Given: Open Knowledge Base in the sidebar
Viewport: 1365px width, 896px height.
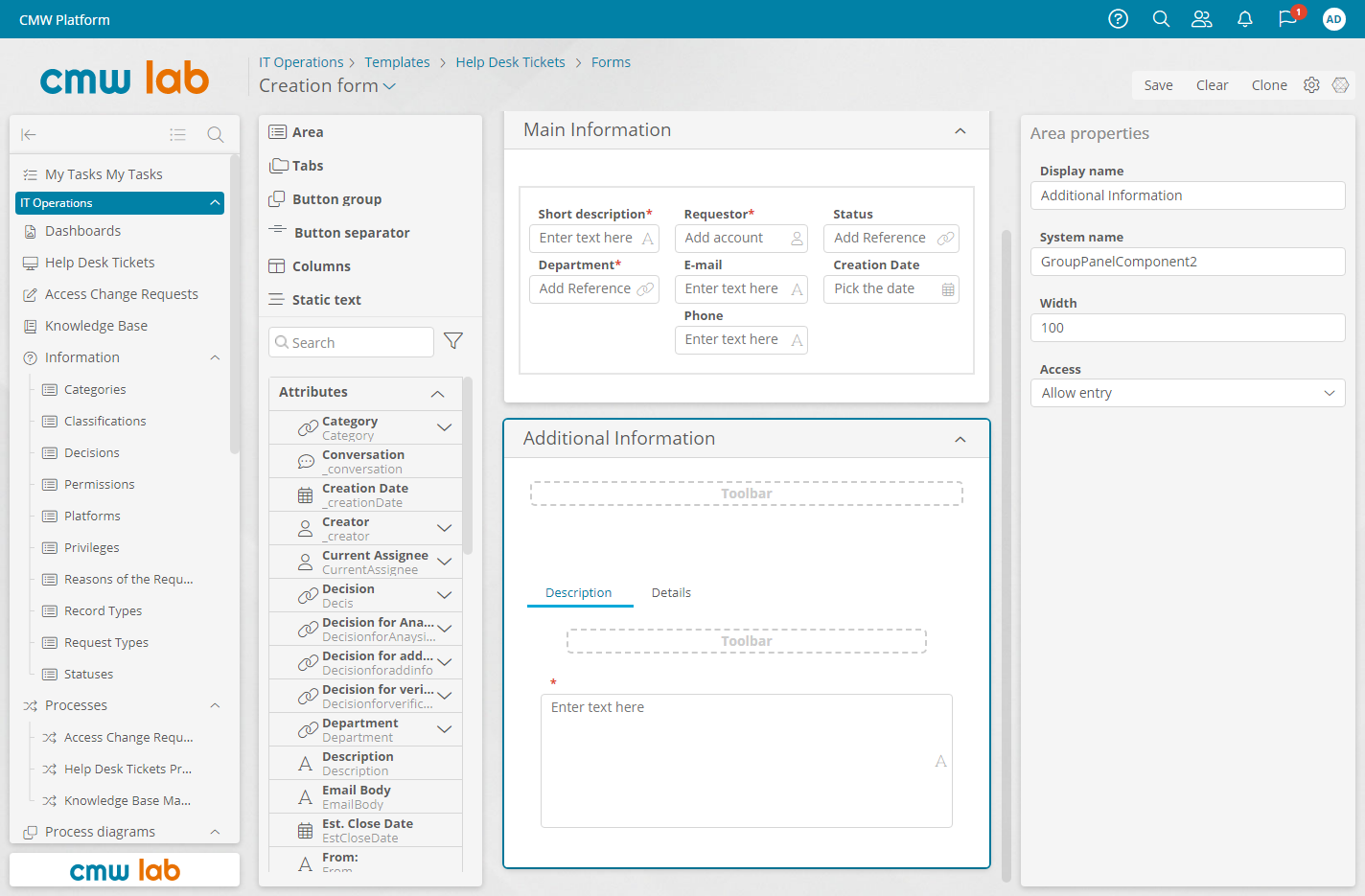Looking at the screenshot, I should 96,326.
